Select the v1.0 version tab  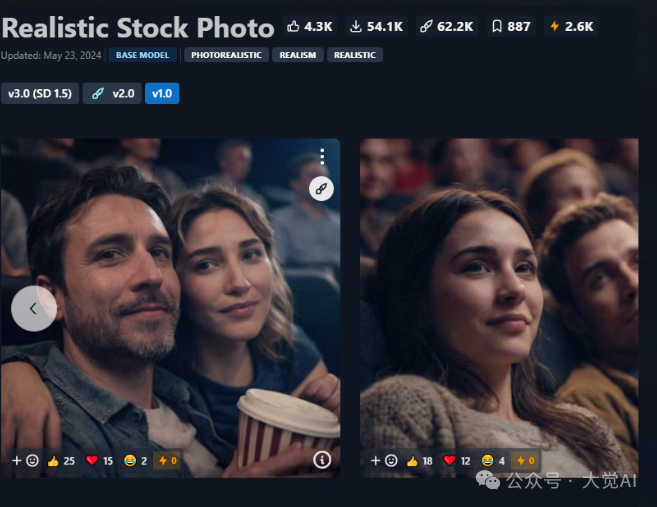[x=162, y=93]
